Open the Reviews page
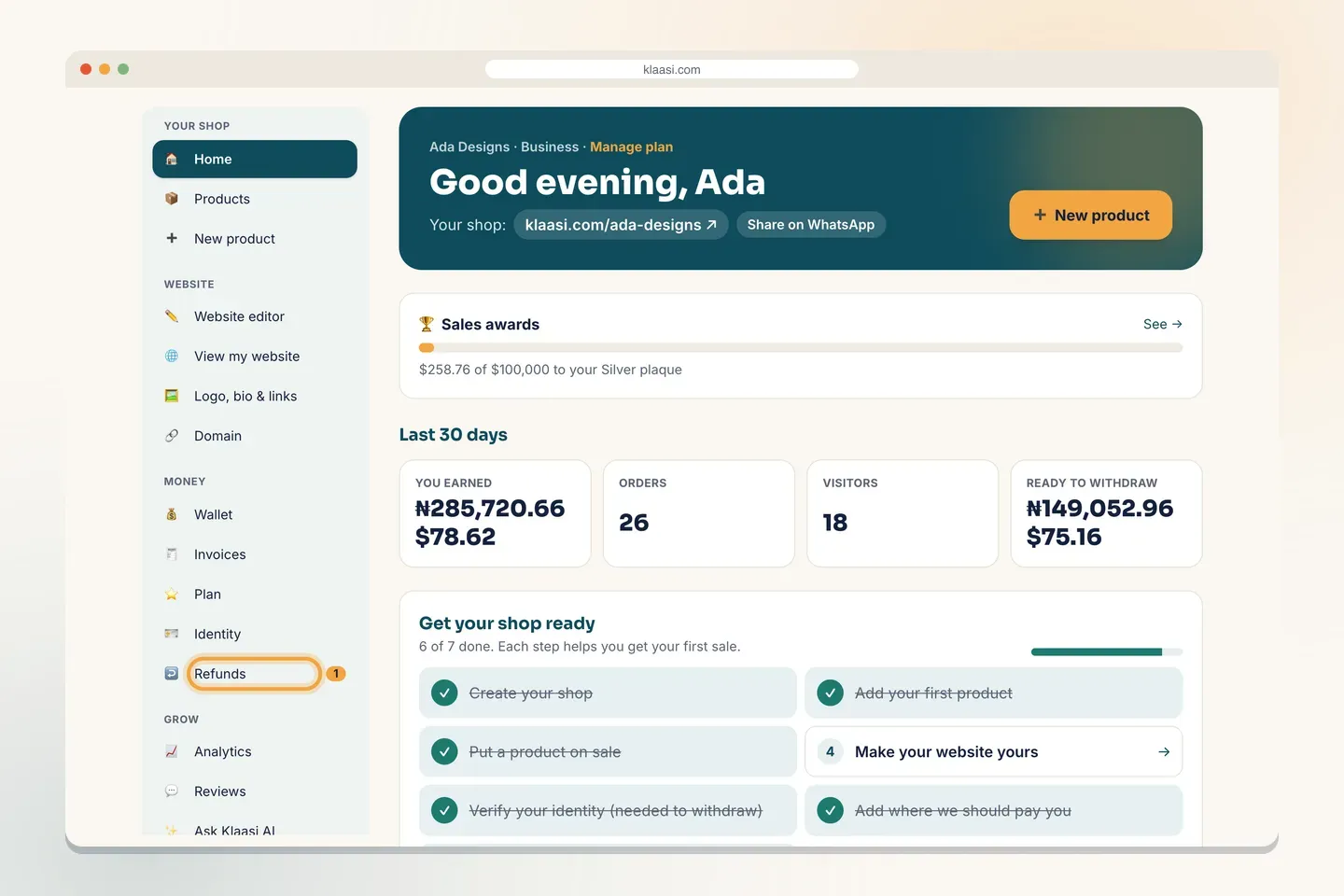 [x=255, y=791]
